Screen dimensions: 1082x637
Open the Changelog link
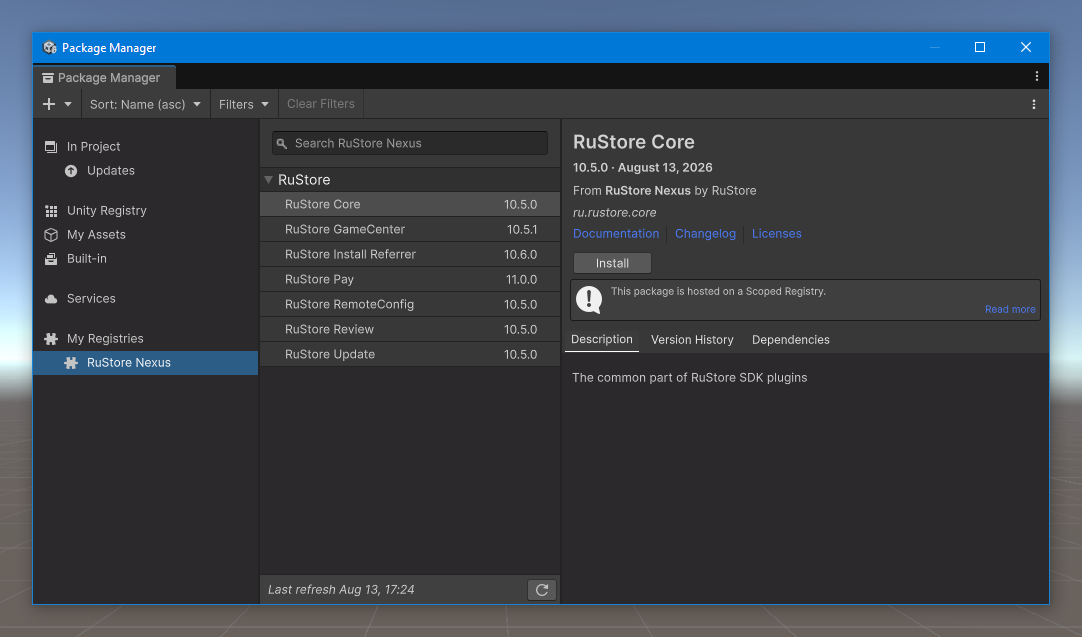click(x=705, y=233)
